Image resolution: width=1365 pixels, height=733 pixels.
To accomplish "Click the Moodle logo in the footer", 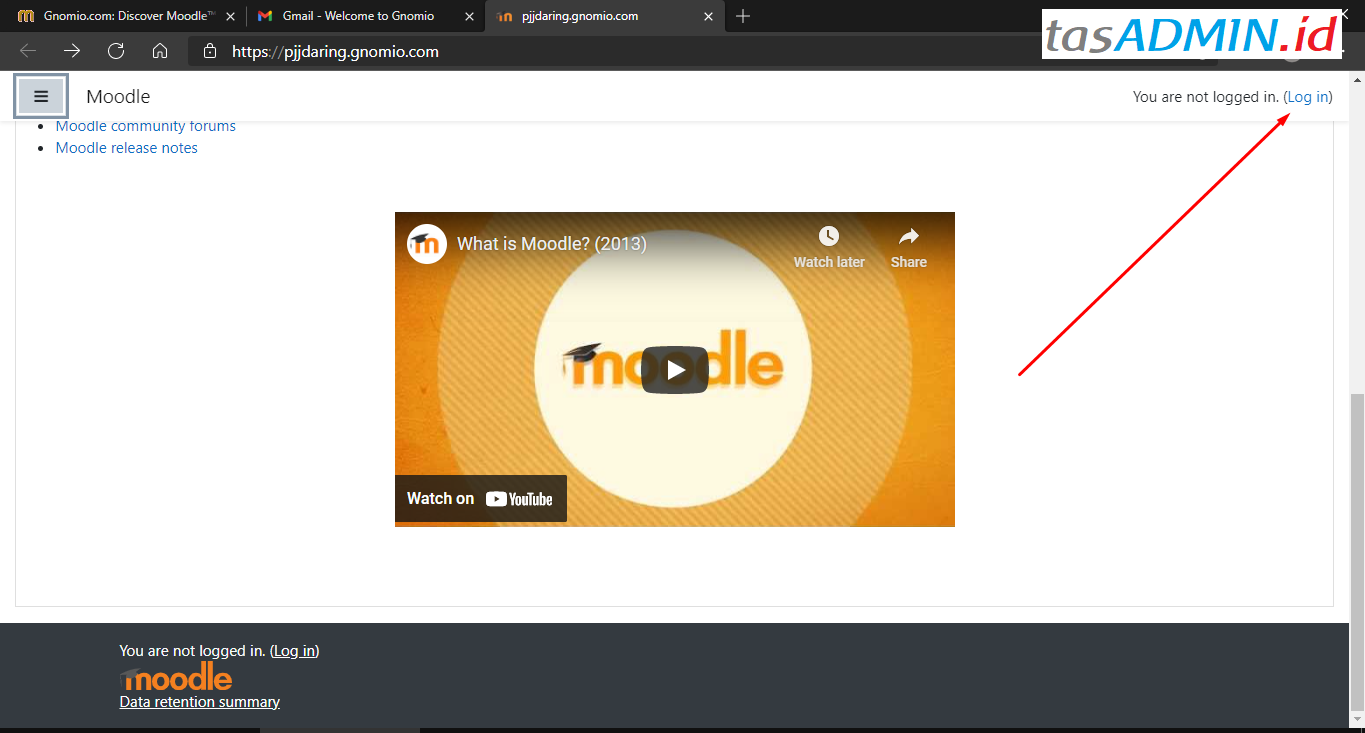I will (x=175, y=677).
